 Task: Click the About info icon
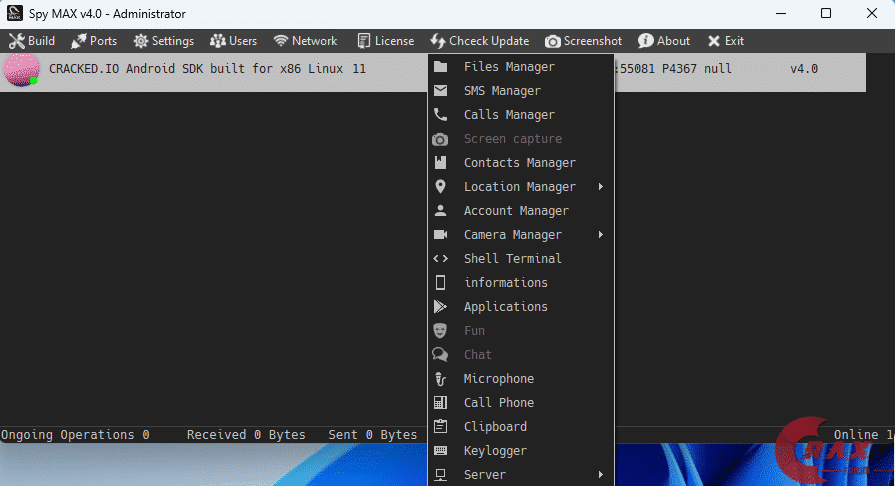coord(646,41)
